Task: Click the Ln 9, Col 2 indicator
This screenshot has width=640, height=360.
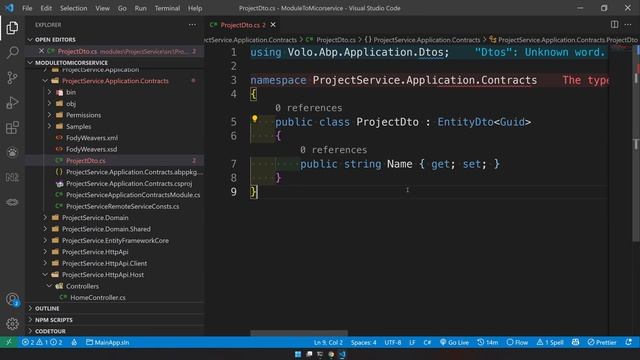Action: click(x=328, y=342)
